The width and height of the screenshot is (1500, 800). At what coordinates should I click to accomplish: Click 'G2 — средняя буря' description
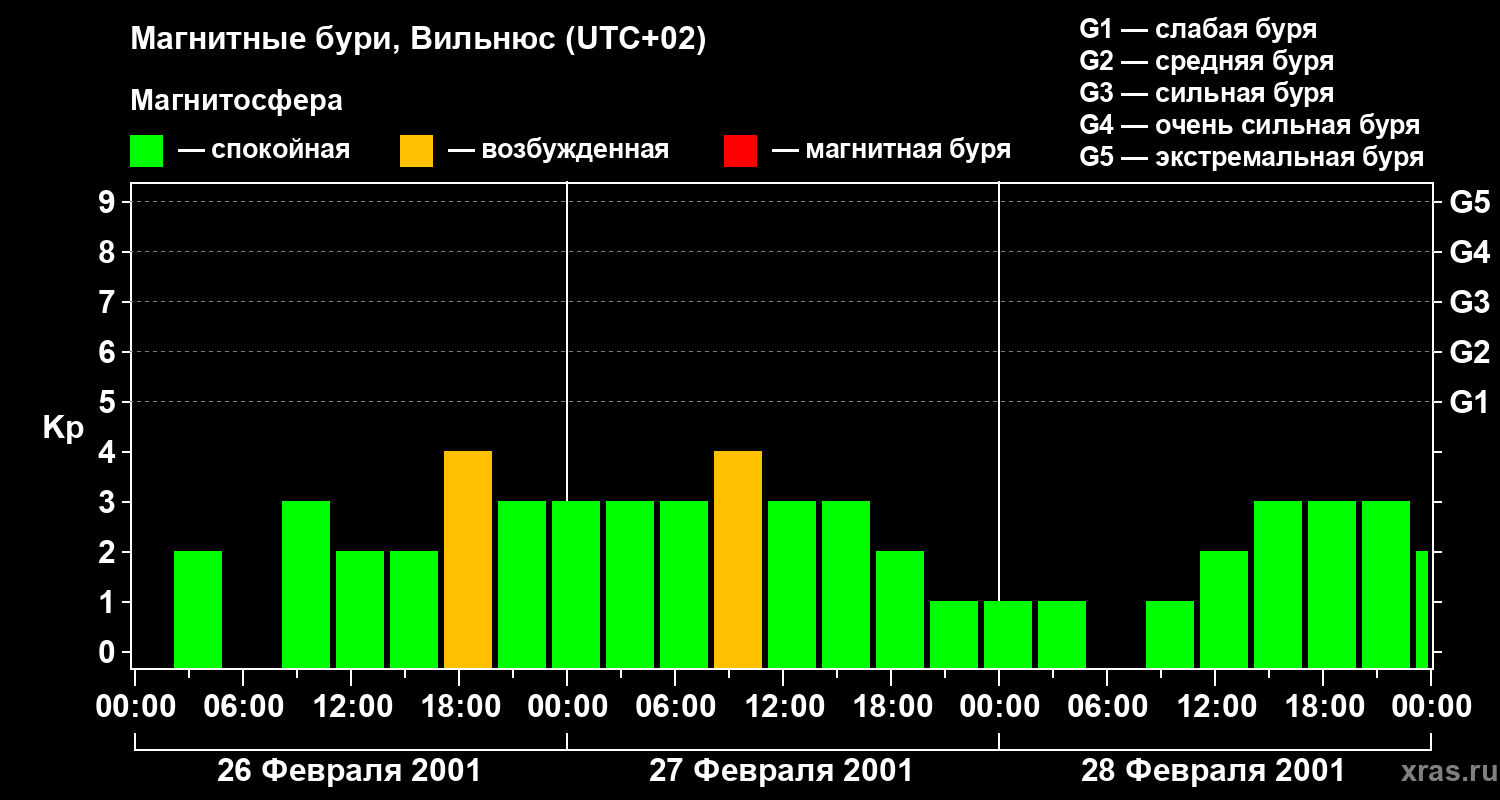[x=1206, y=61]
